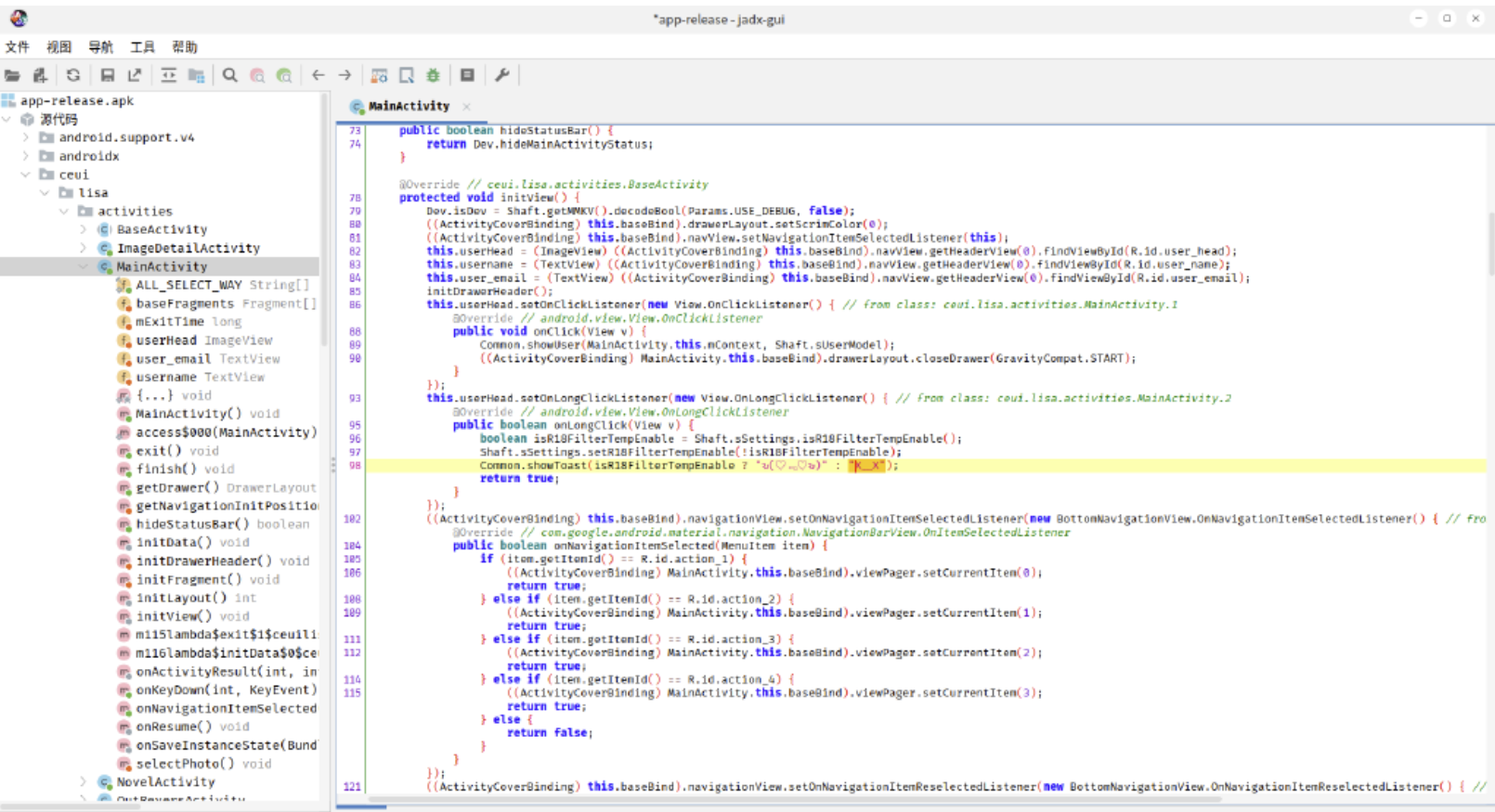The height and width of the screenshot is (812, 1495).
Task: Open the 工具 menu
Action: (142, 47)
